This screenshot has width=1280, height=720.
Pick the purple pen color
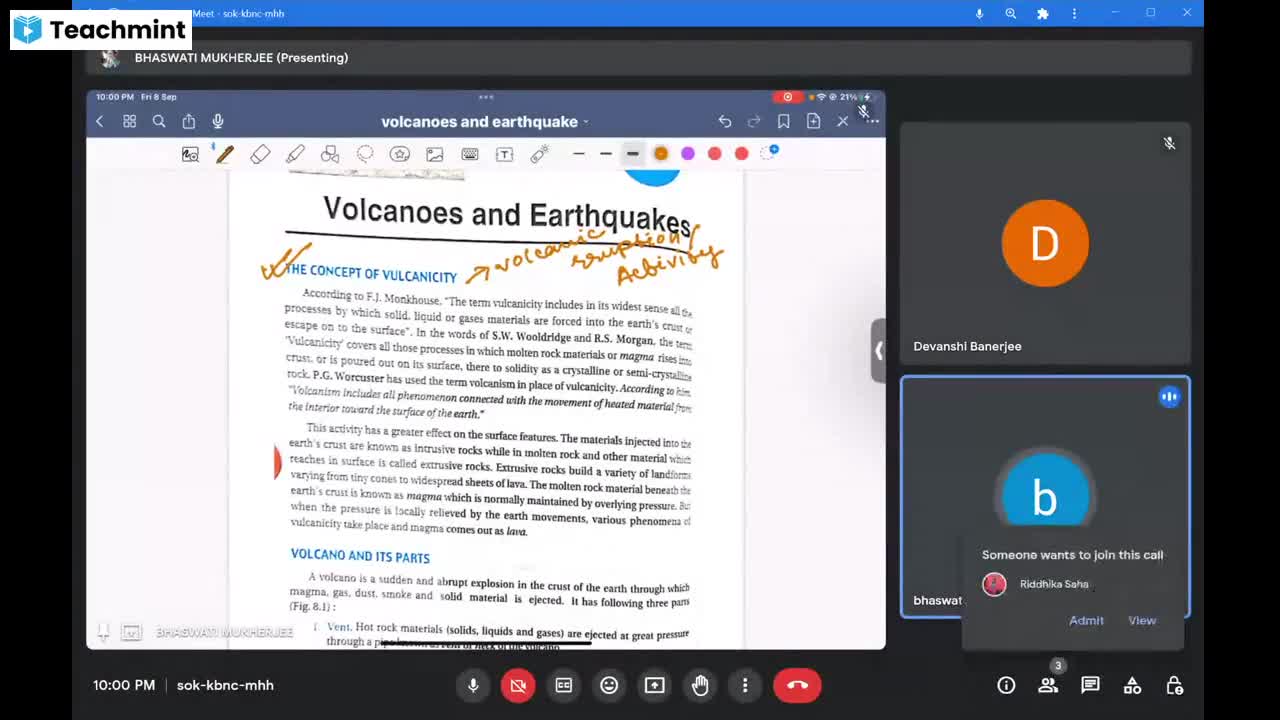pyautogui.click(x=688, y=153)
